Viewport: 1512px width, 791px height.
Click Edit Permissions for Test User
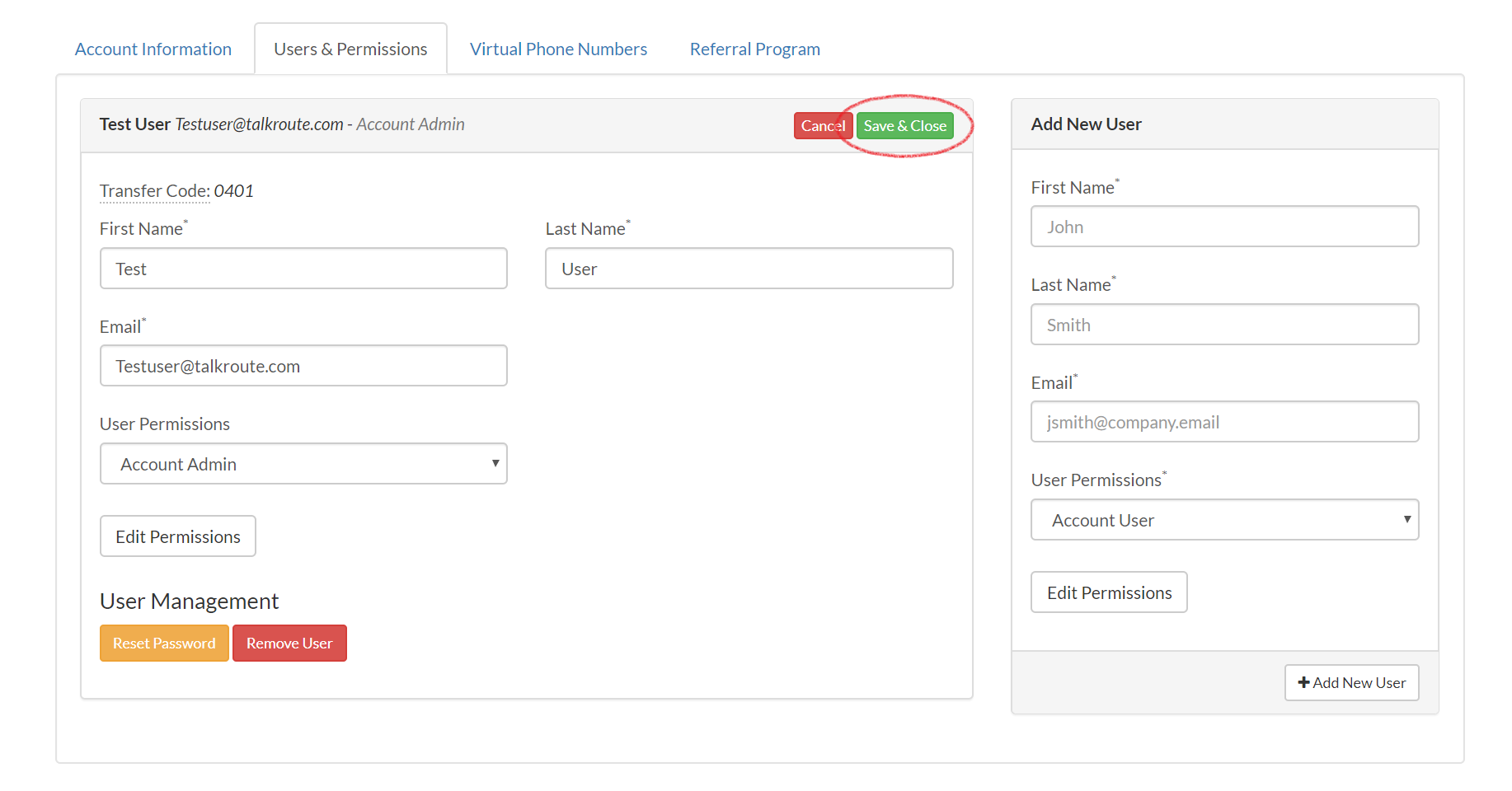pyautogui.click(x=178, y=536)
